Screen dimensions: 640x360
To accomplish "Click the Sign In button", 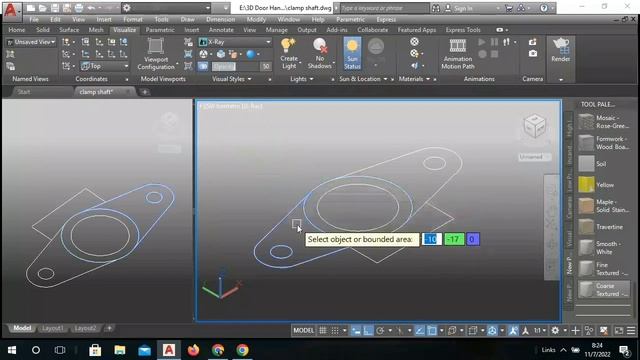I will pyautogui.click(x=459, y=8).
